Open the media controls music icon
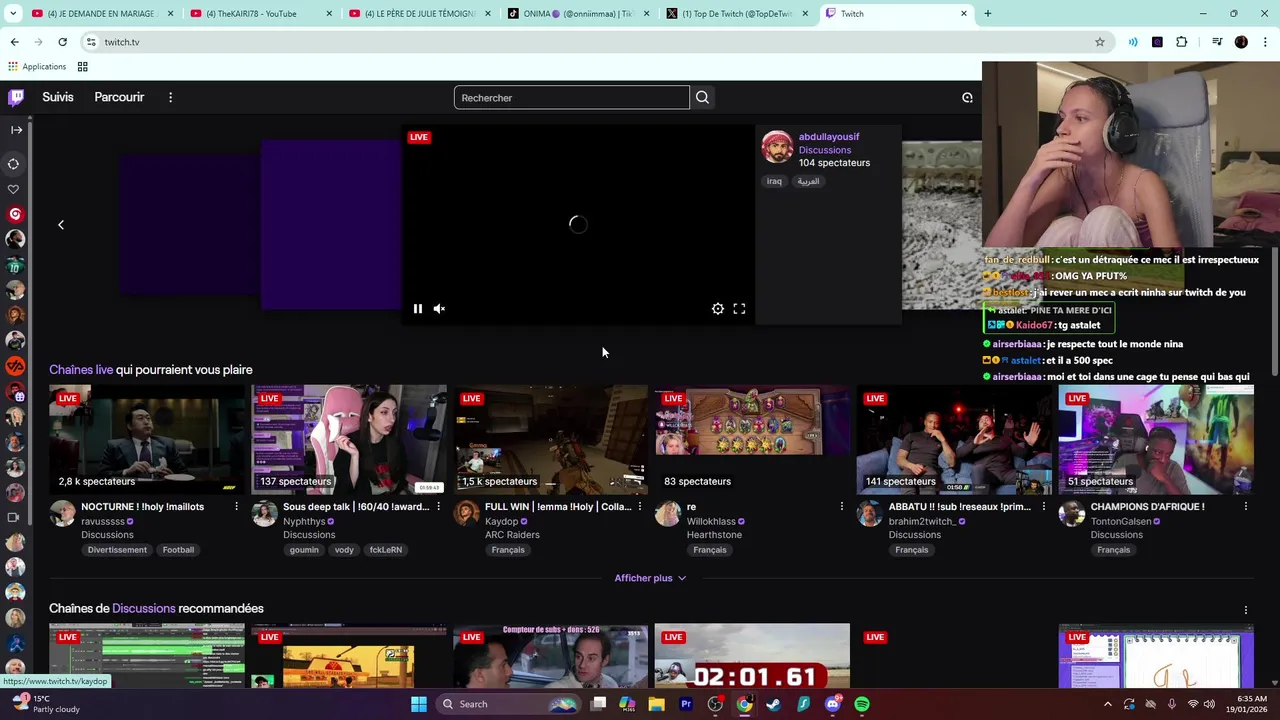 coord(1217,42)
